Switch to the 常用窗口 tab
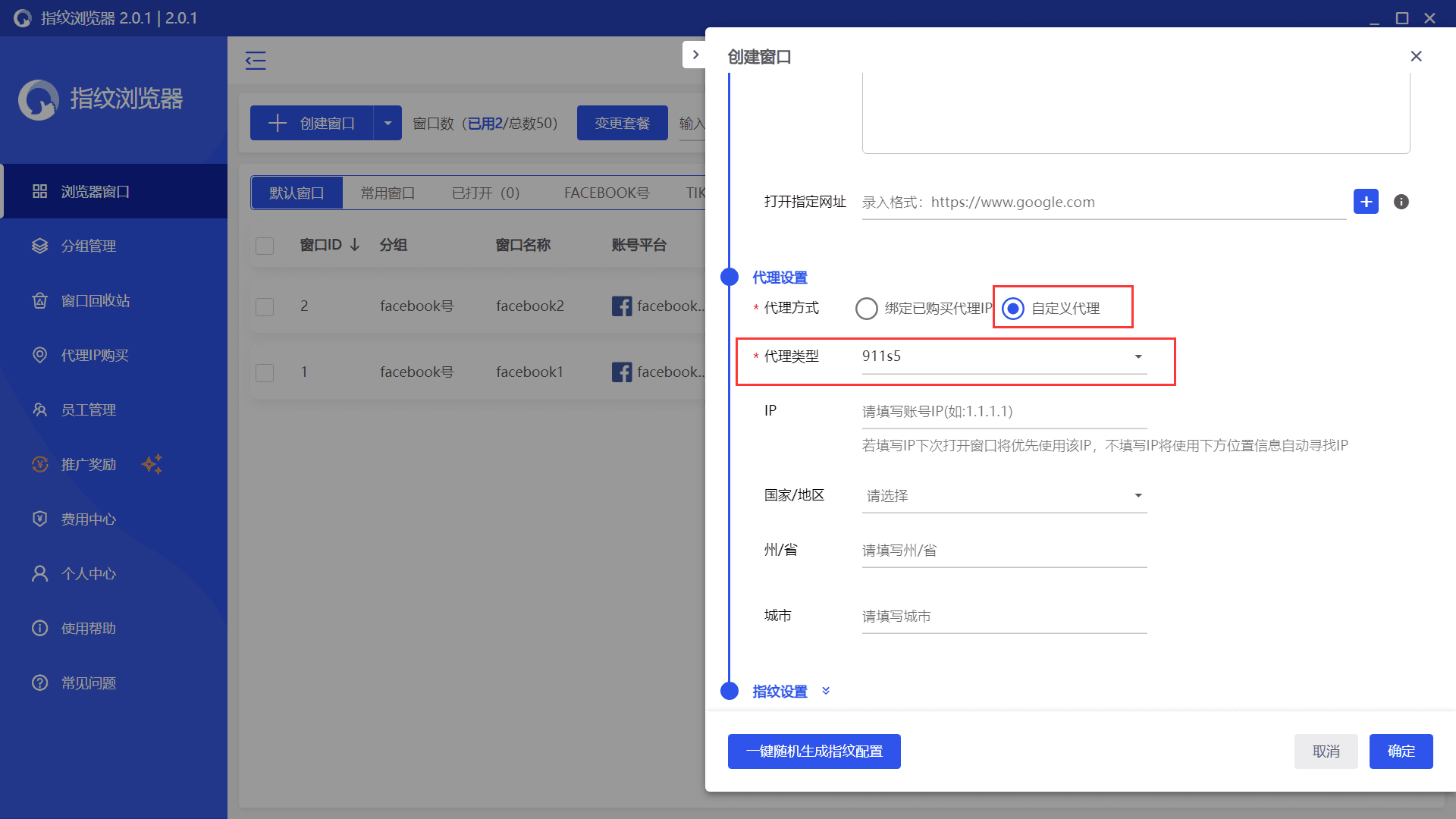1456x819 pixels. [388, 193]
